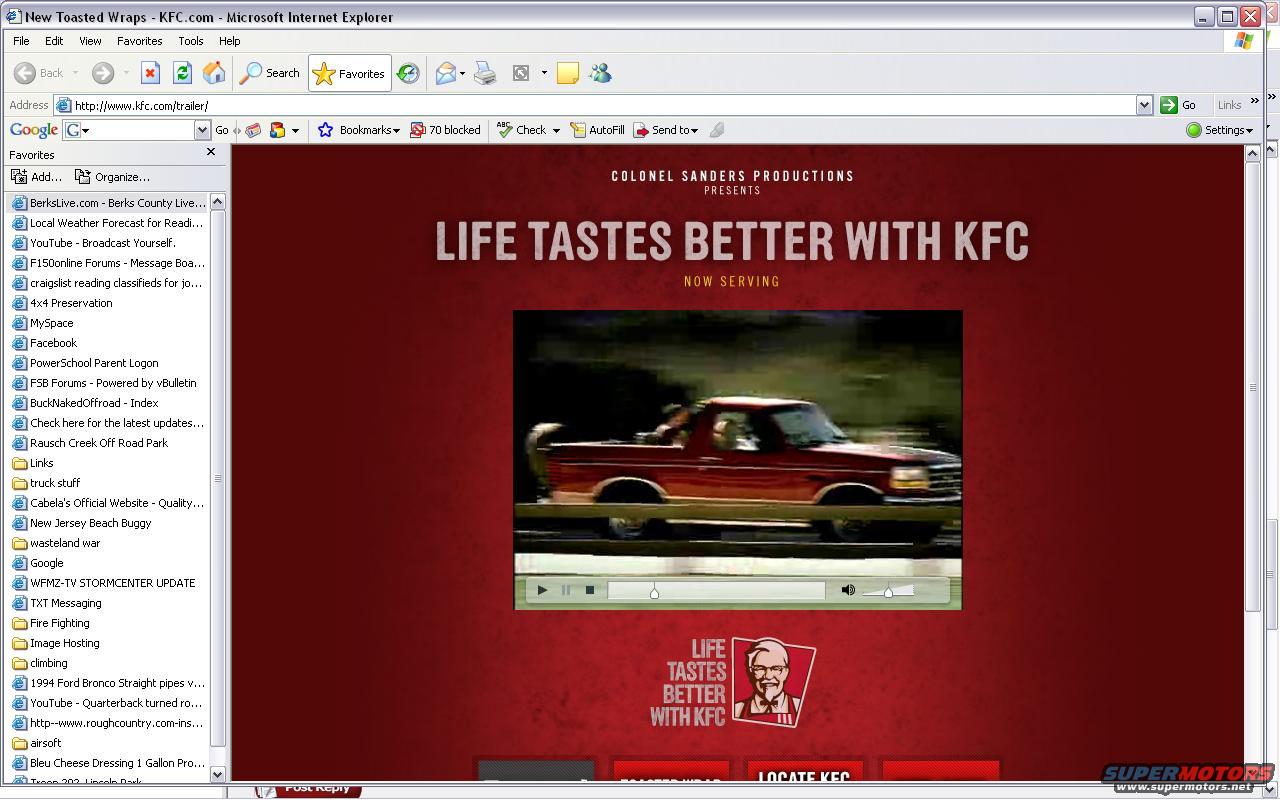Open the View menu

(x=90, y=41)
